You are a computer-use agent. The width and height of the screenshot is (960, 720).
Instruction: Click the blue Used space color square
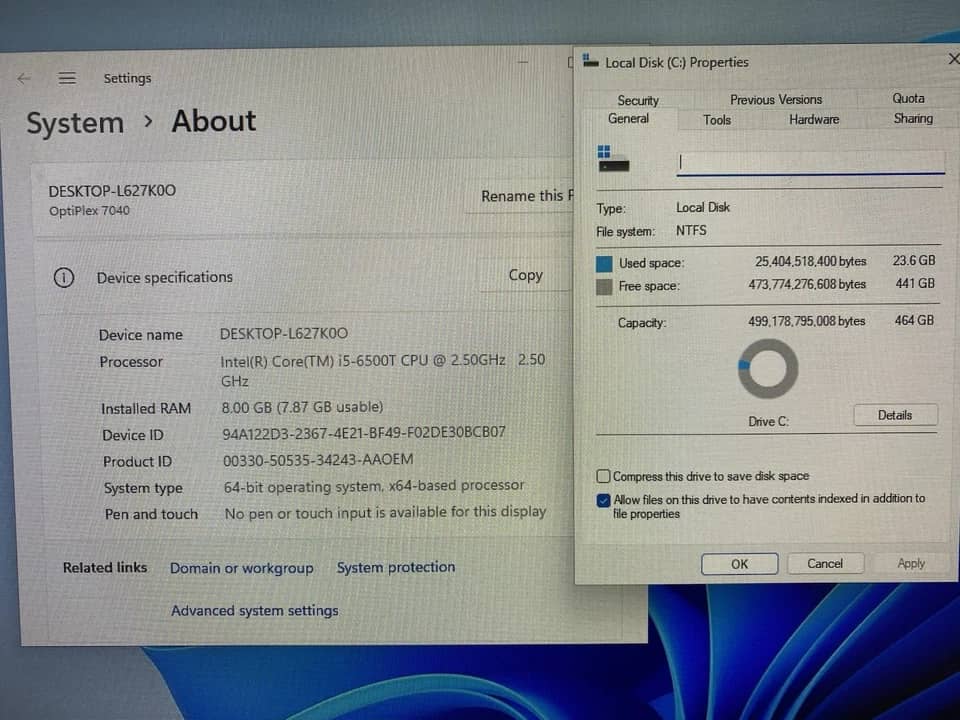tap(604, 263)
